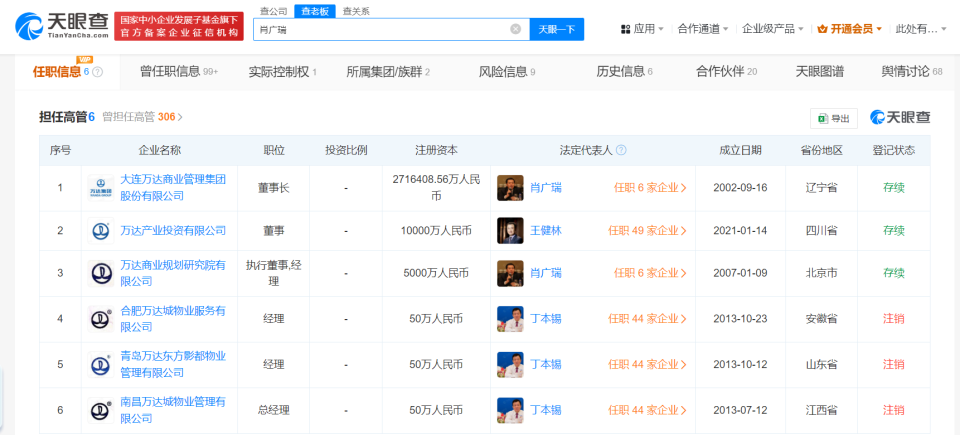Click the 2021-01-14 date cell

coord(740,231)
